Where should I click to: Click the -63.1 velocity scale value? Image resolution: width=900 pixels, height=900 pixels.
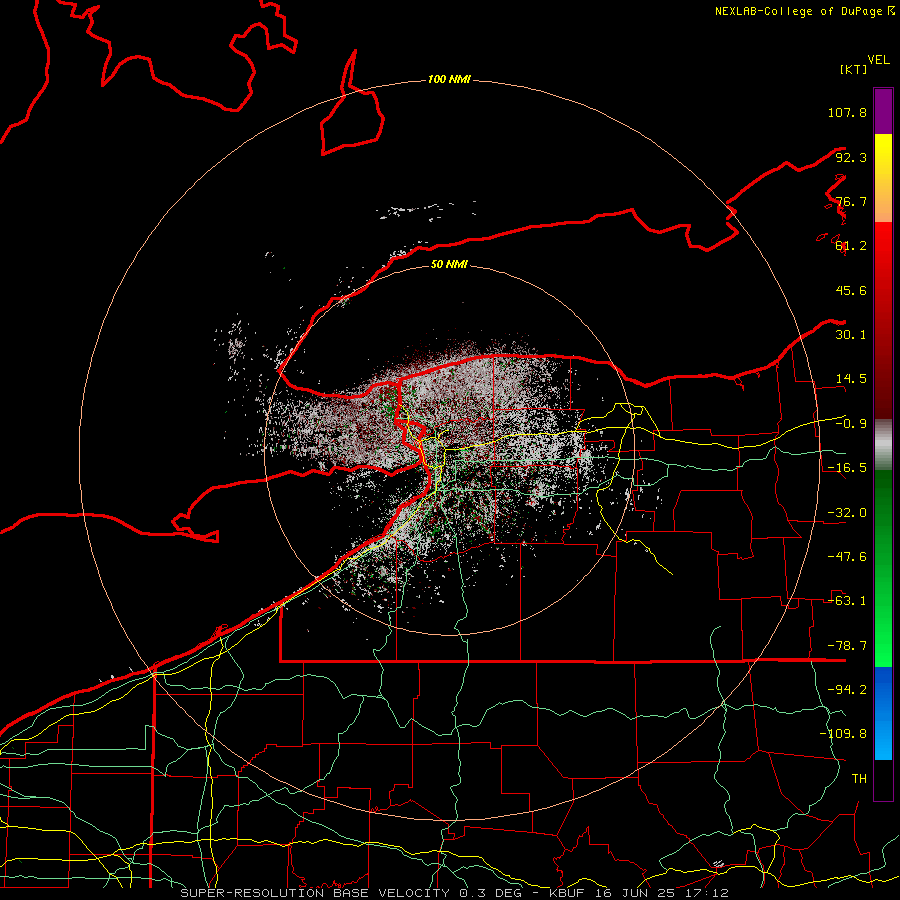click(x=847, y=601)
